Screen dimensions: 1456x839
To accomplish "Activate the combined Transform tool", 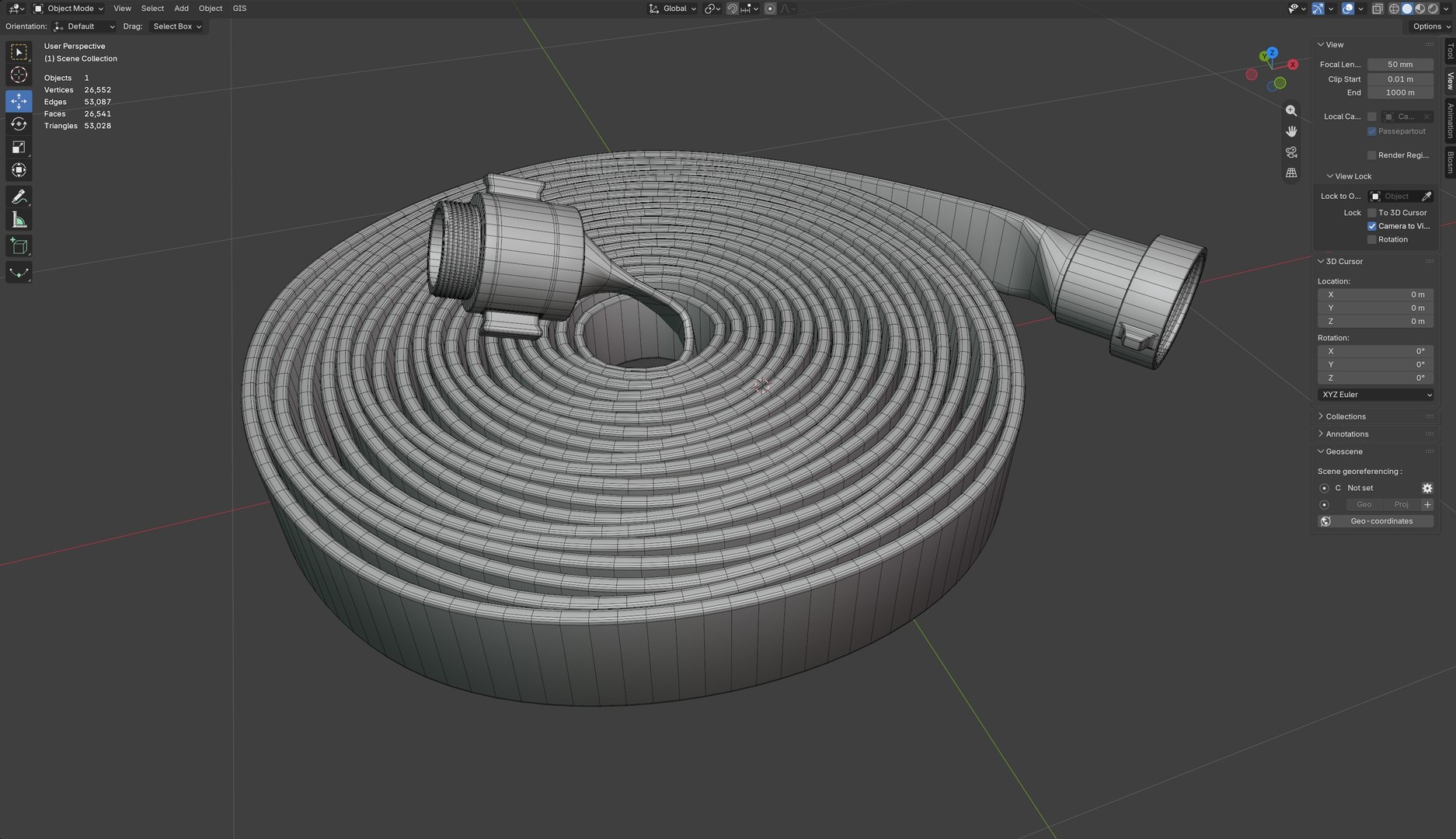I will 19,170.
